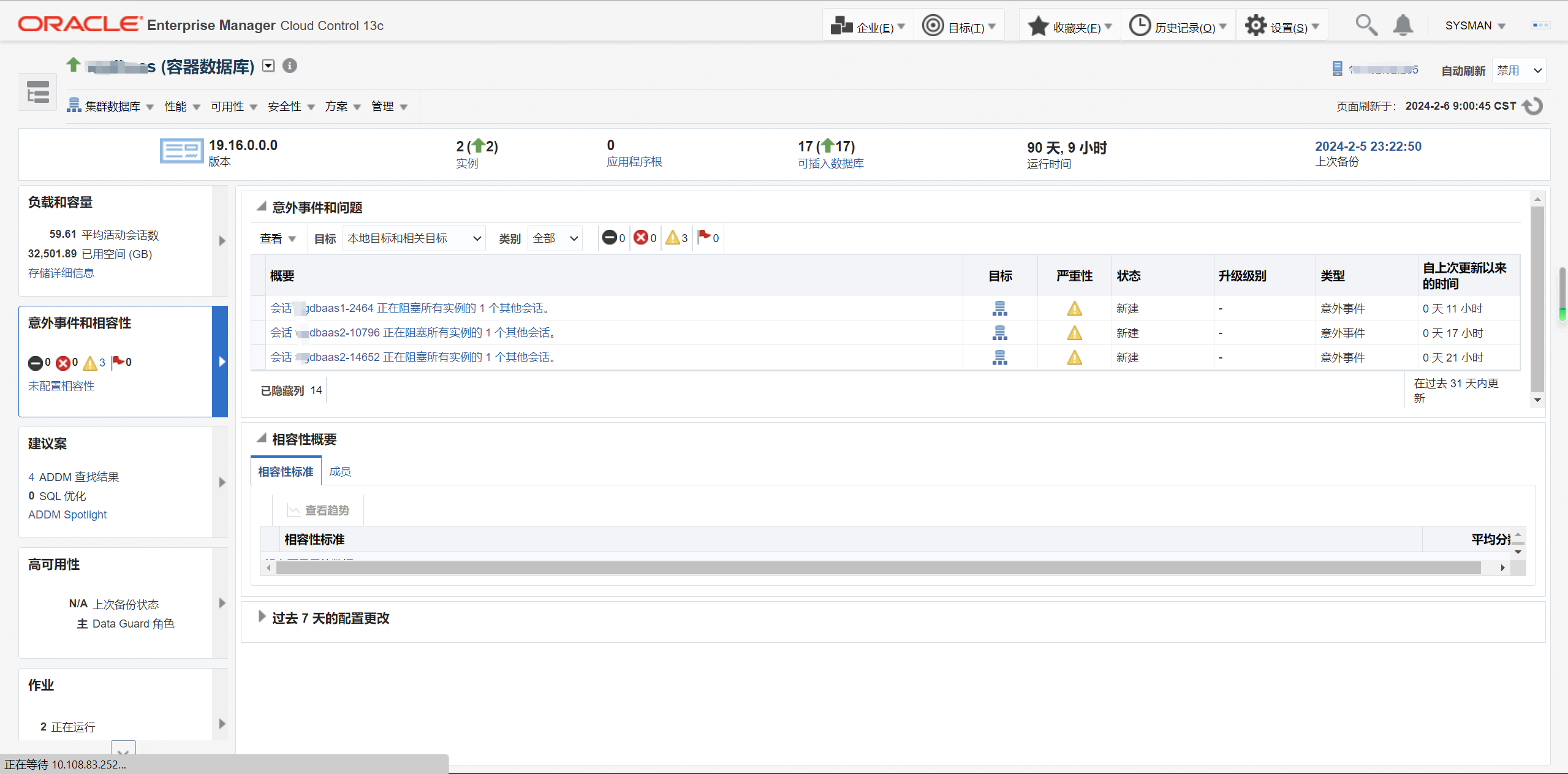Open the notifications bell icon
1568x774 pixels.
[1403, 26]
